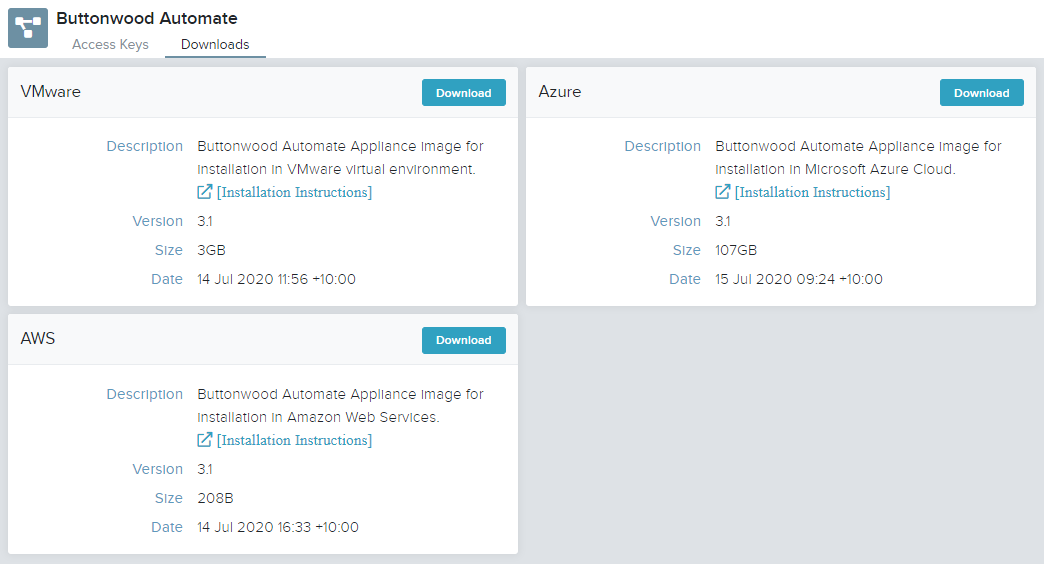Click external-link icon in Azure description
Viewport: 1044px width, 564px height.
point(722,192)
